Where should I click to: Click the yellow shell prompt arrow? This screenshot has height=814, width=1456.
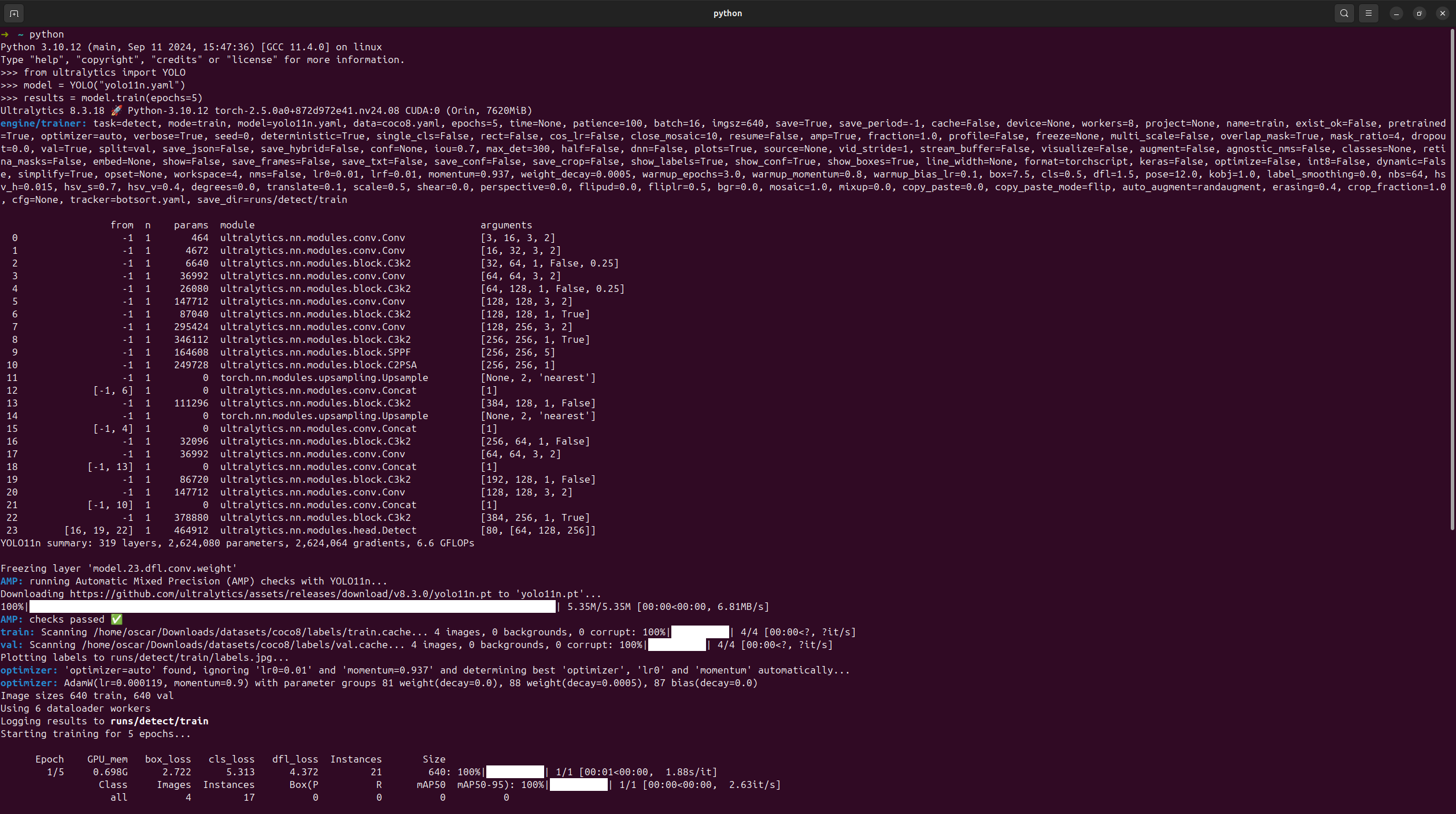coord(5,34)
